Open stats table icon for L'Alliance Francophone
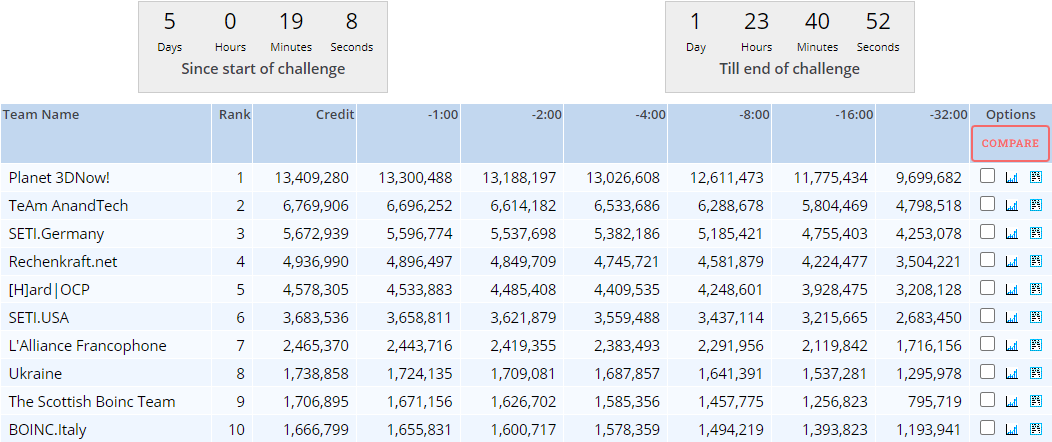Screen dimensions: 1052x442 pyautogui.click(x=1035, y=345)
